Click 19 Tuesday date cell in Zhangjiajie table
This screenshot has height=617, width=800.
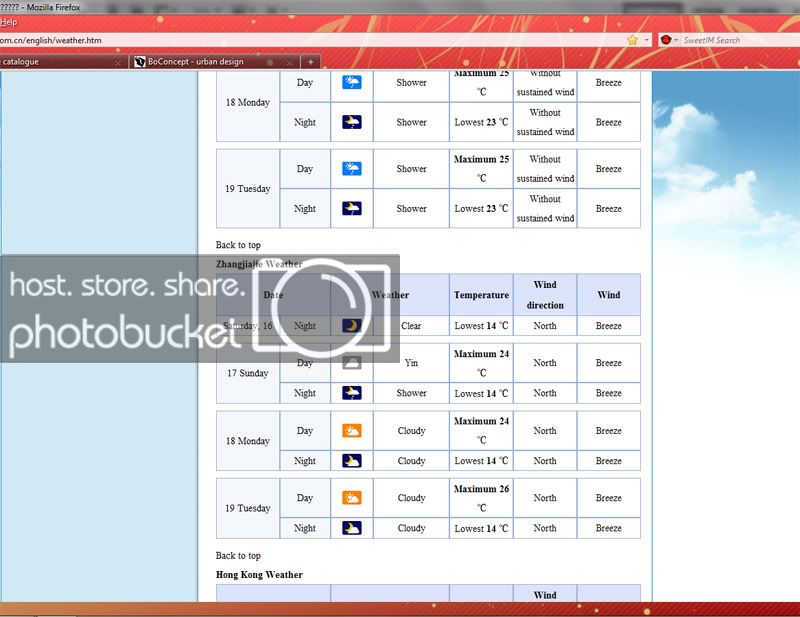[248, 508]
